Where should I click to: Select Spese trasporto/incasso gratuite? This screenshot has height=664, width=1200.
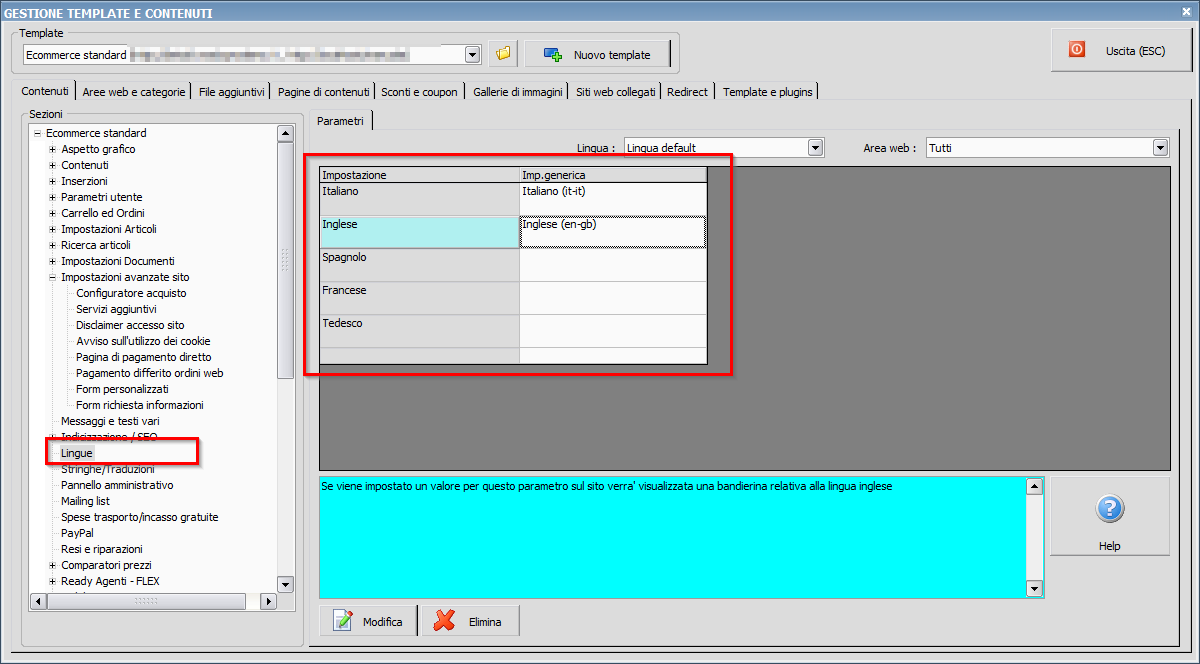(139, 517)
